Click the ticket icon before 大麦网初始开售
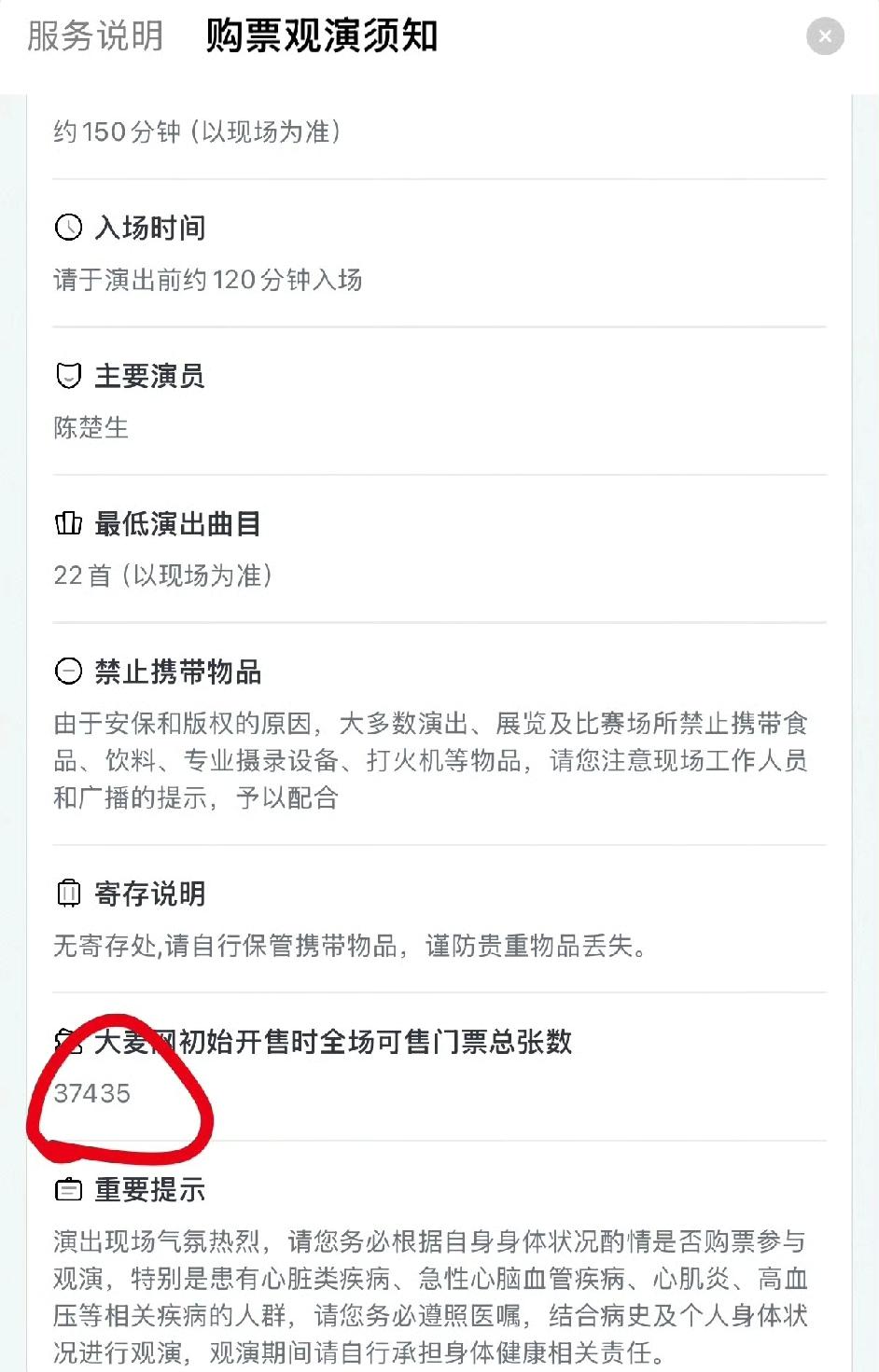The image size is (879, 1372). [x=68, y=1041]
